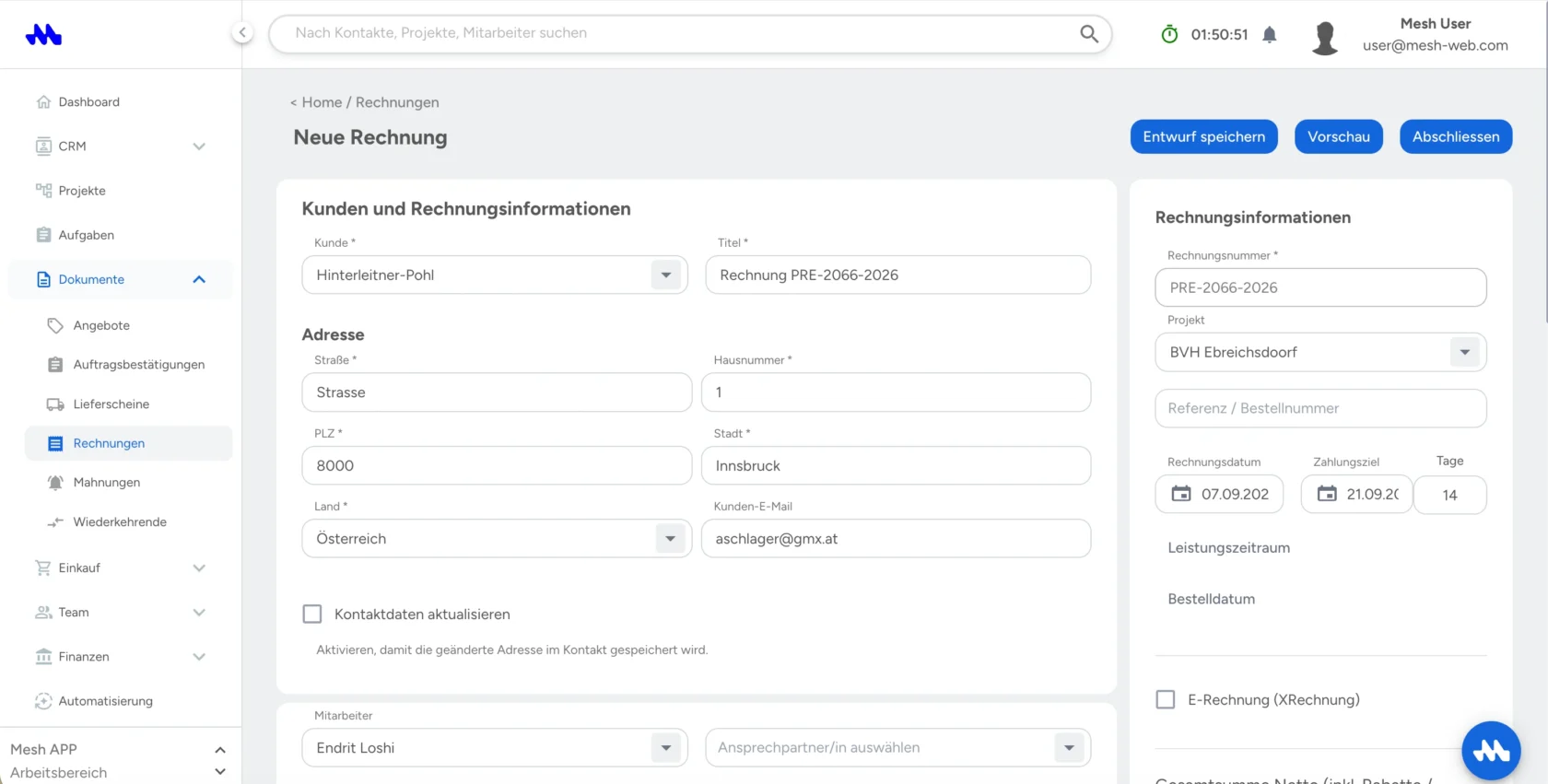
Task: Click the notification bell icon
Action: pyautogui.click(x=1270, y=35)
